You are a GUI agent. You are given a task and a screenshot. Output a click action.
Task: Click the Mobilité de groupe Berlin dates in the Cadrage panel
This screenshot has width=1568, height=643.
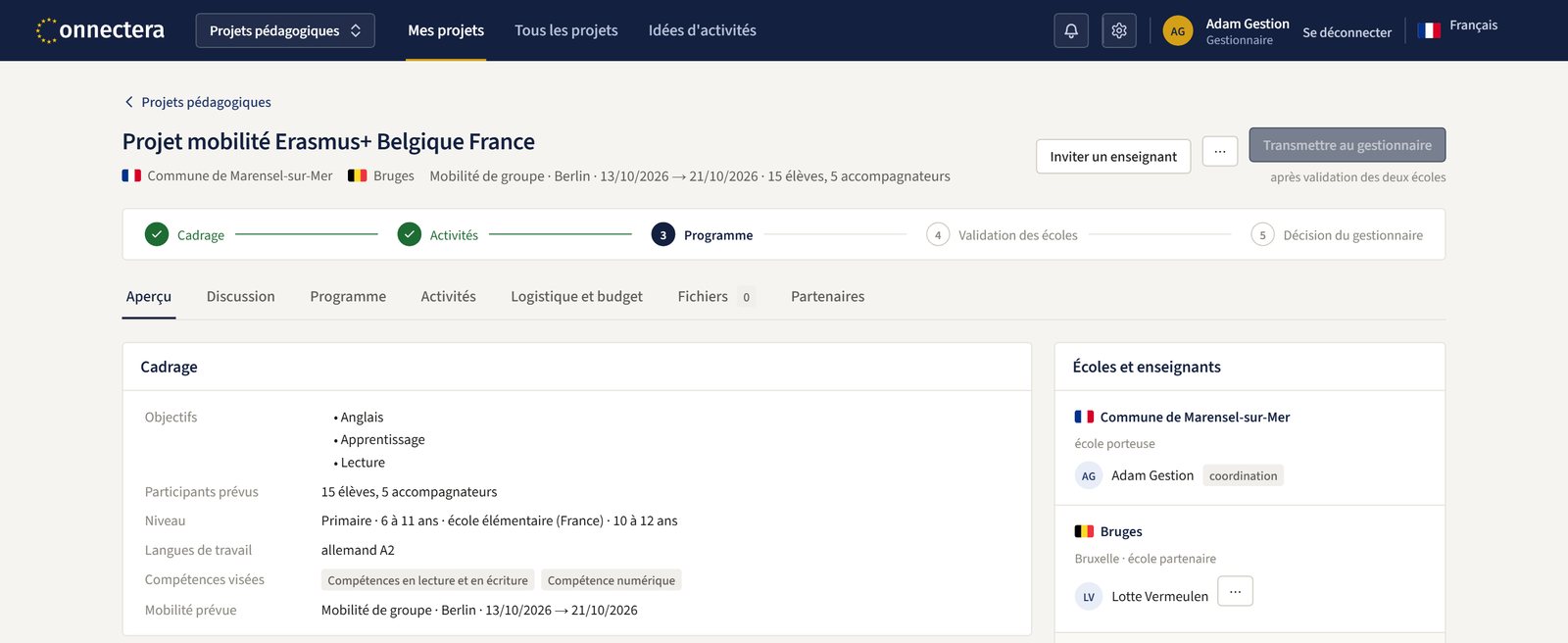479,610
